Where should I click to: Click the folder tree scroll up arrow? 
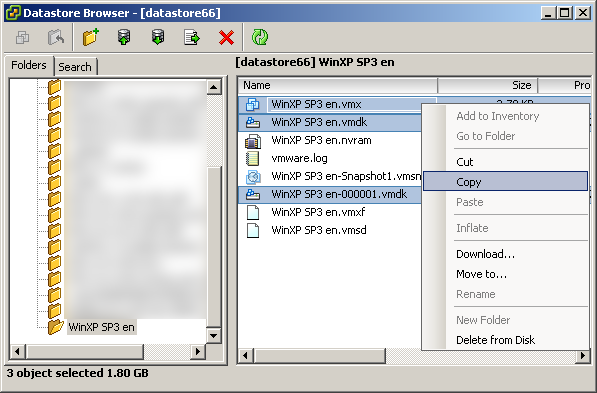coord(214,87)
